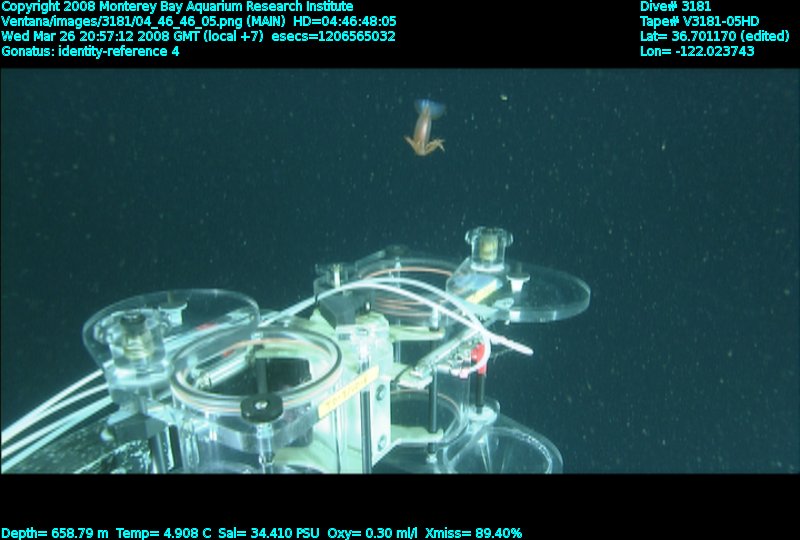Click the latitude 'Lat= 36.701170 (edited)'

coord(714,37)
